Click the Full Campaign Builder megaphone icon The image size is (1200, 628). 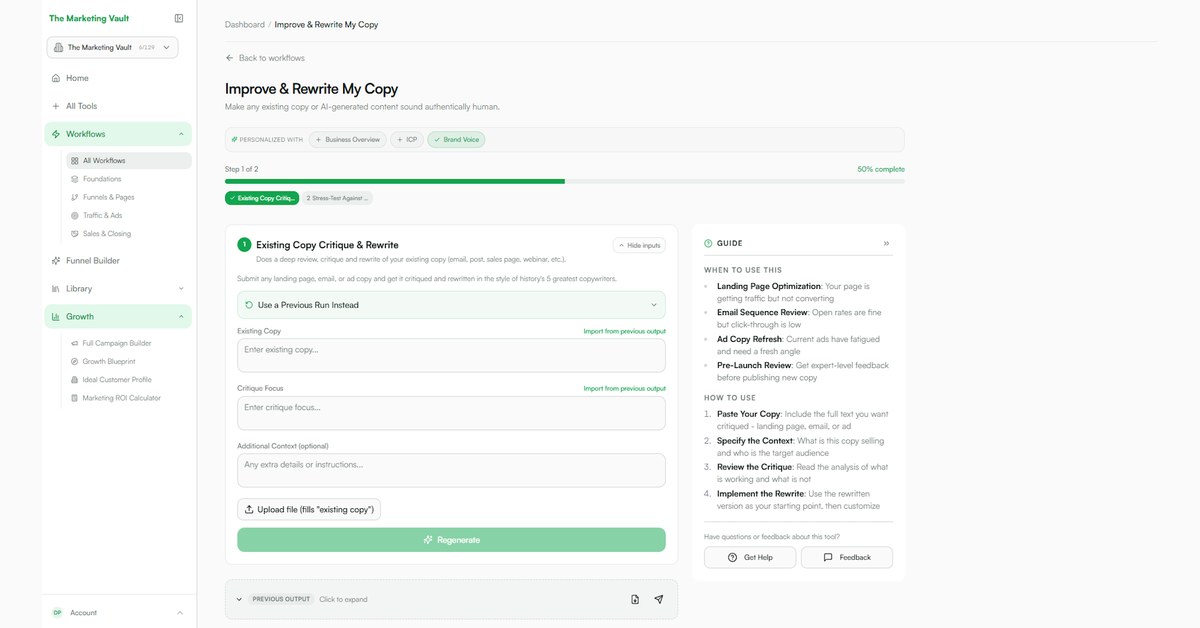click(74, 343)
